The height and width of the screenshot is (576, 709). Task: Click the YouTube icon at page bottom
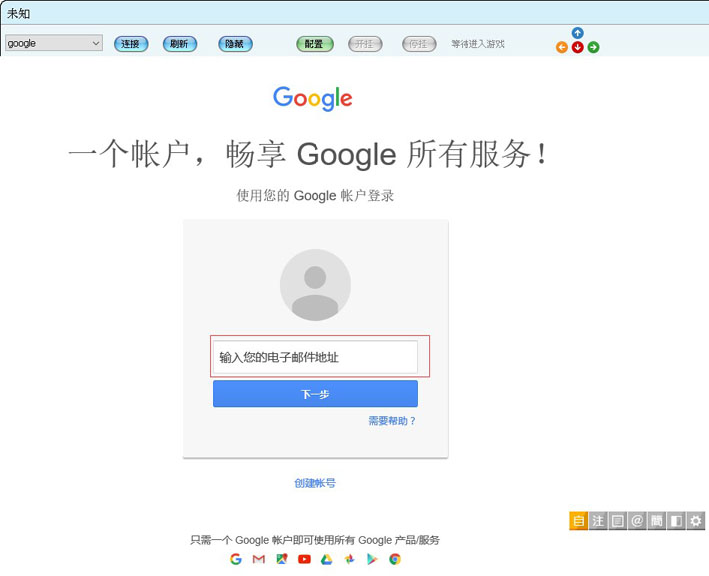(x=304, y=559)
